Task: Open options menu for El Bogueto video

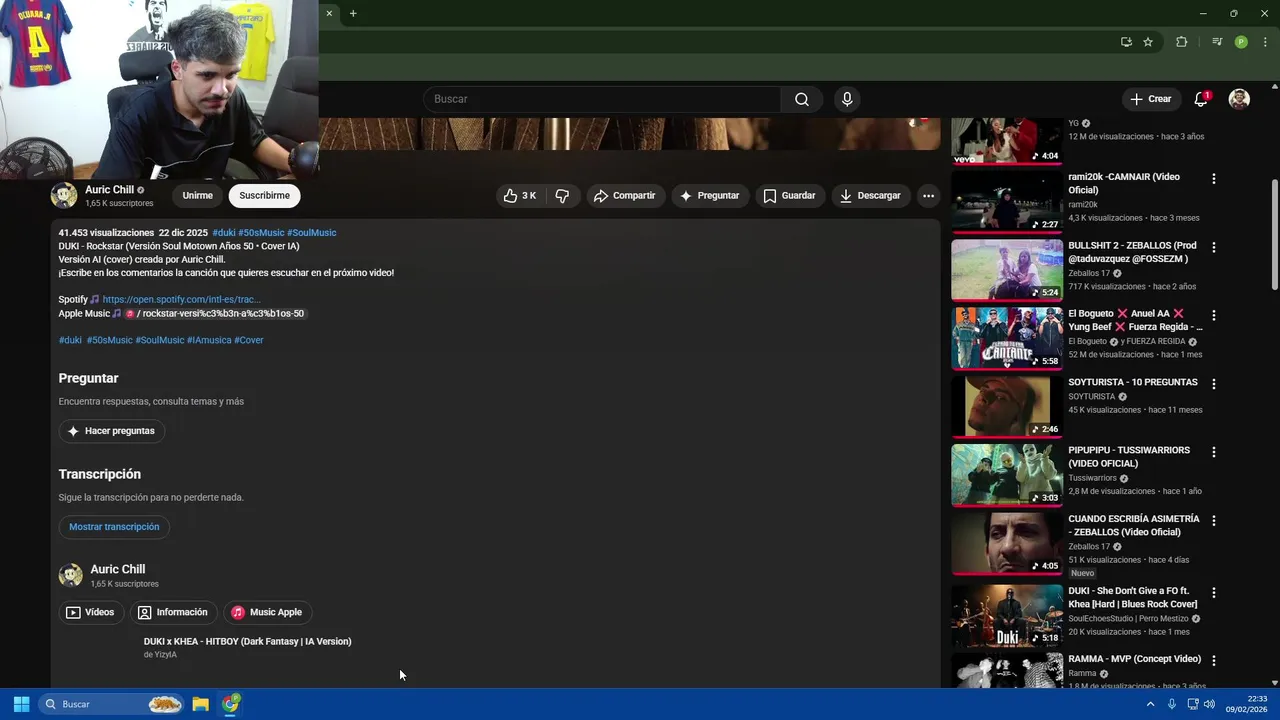Action: point(1213,315)
